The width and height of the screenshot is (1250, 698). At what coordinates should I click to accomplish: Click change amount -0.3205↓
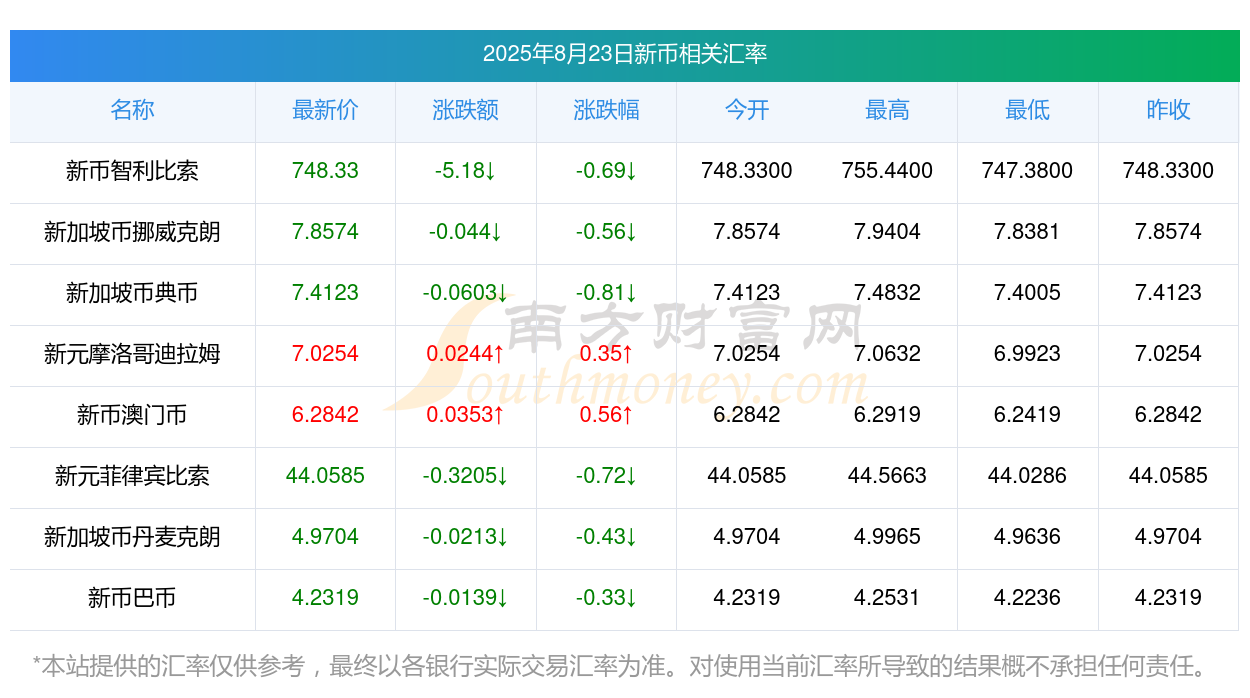[x=466, y=476]
